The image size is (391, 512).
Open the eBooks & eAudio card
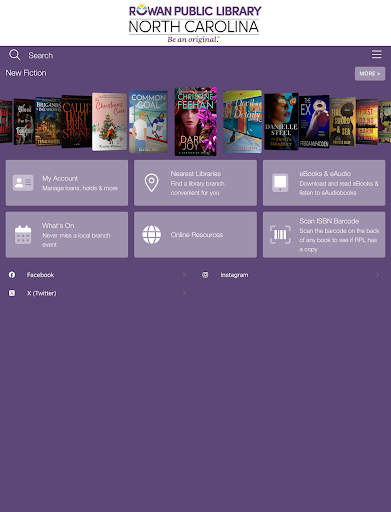click(324, 183)
